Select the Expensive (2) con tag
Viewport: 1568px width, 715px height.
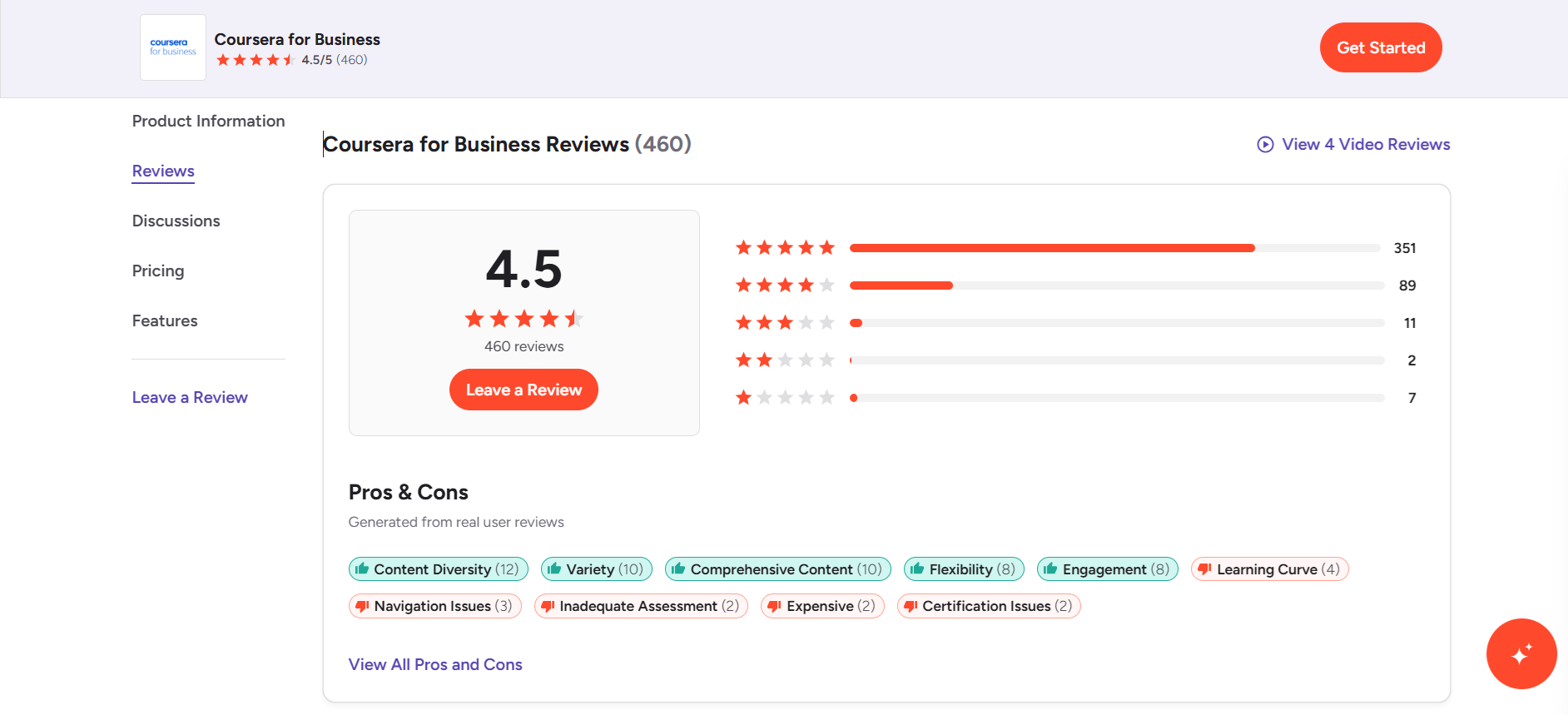[x=822, y=606]
